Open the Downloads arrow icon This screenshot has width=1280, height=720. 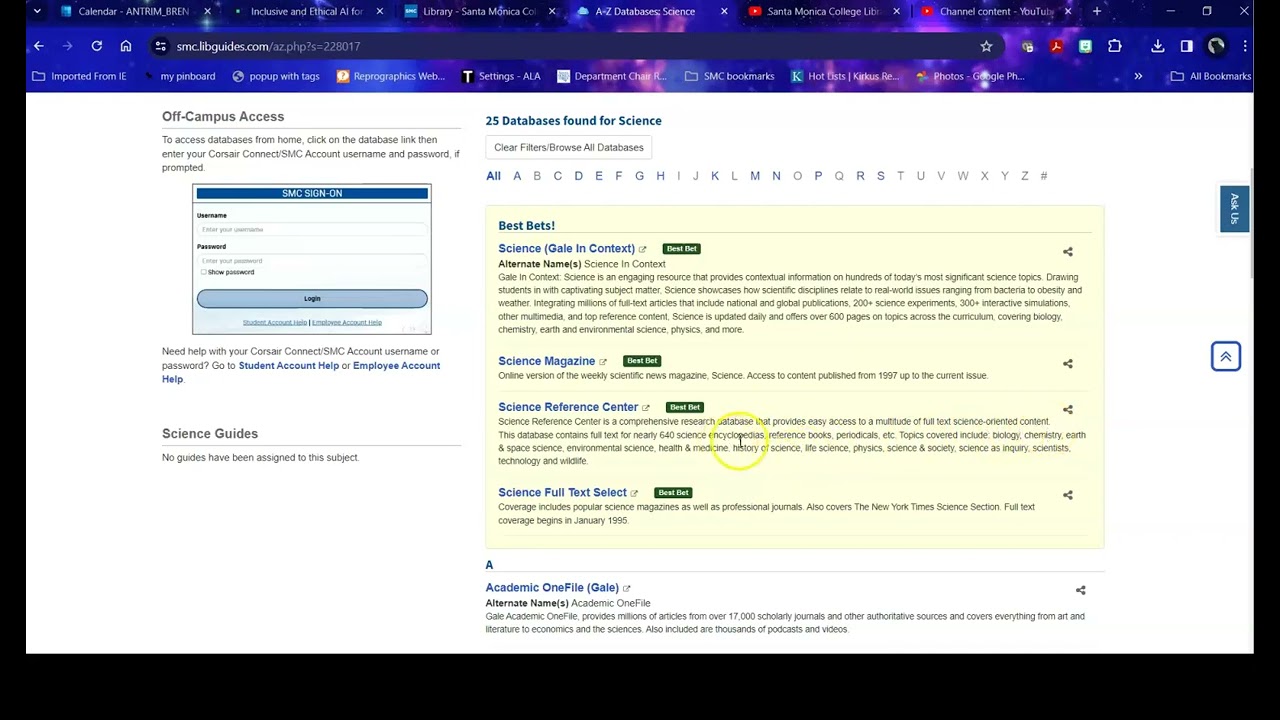[1157, 46]
